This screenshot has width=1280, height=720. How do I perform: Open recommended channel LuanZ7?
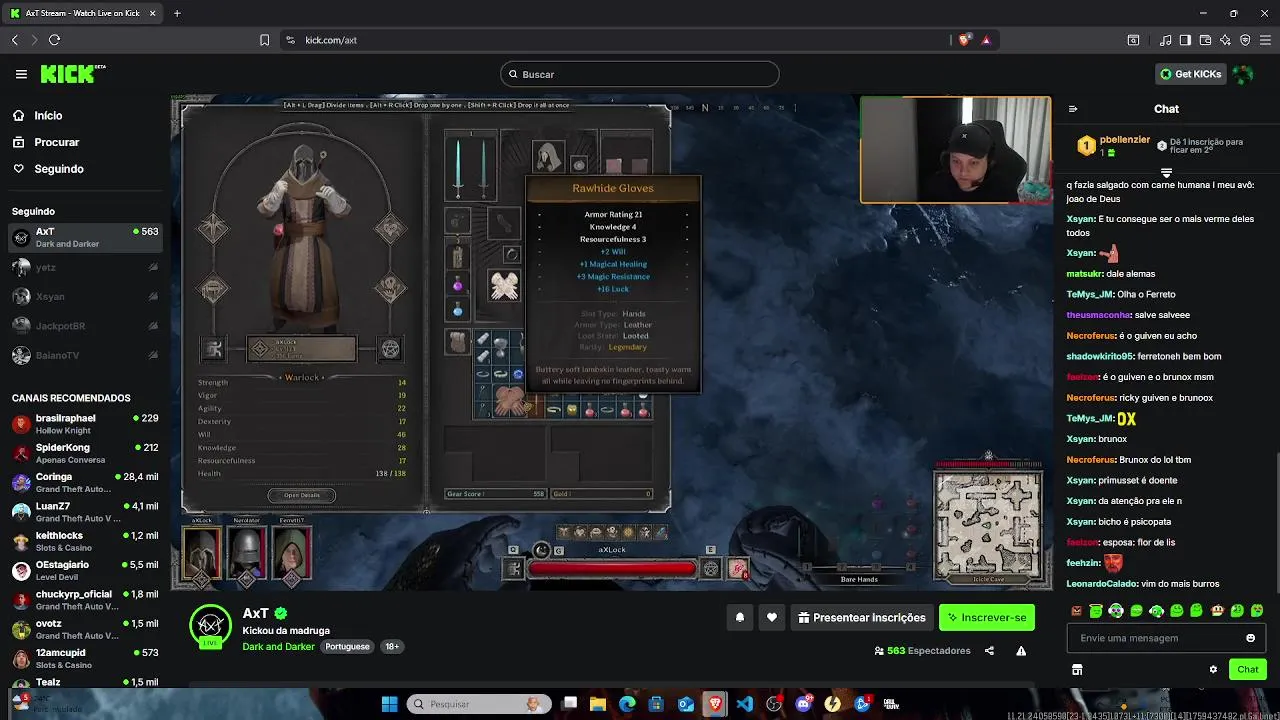[x=85, y=512]
